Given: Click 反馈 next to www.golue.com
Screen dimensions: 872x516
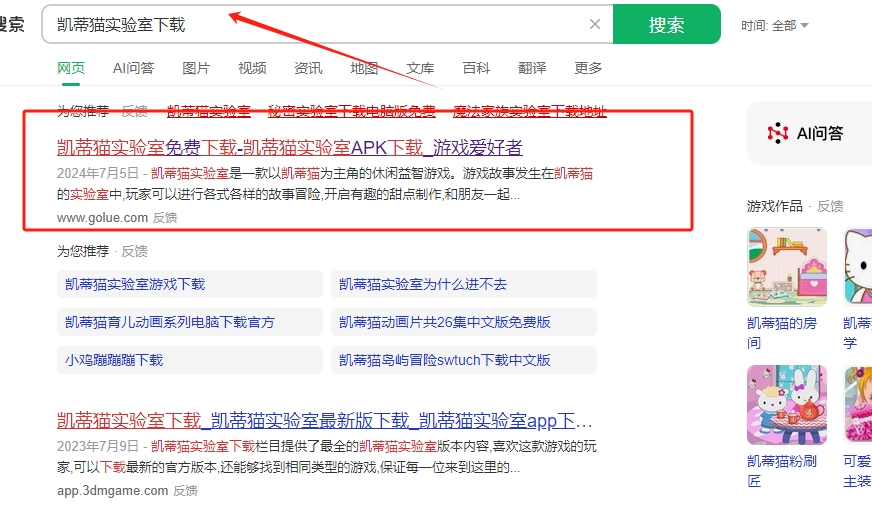Looking at the screenshot, I should [165, 217].
